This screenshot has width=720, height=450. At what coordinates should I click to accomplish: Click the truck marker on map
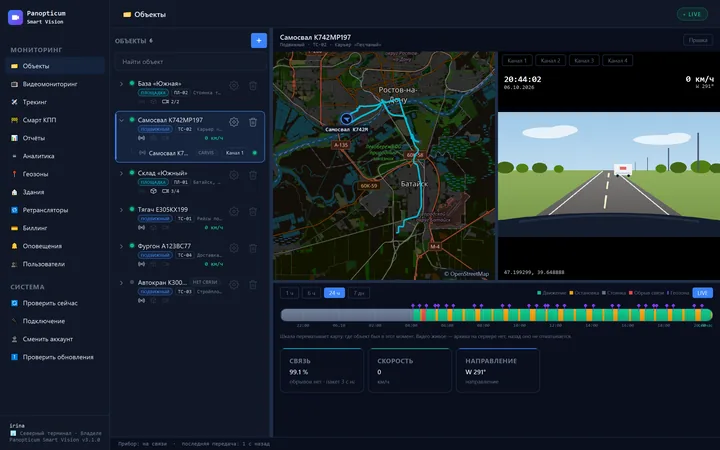coord(347,119)
